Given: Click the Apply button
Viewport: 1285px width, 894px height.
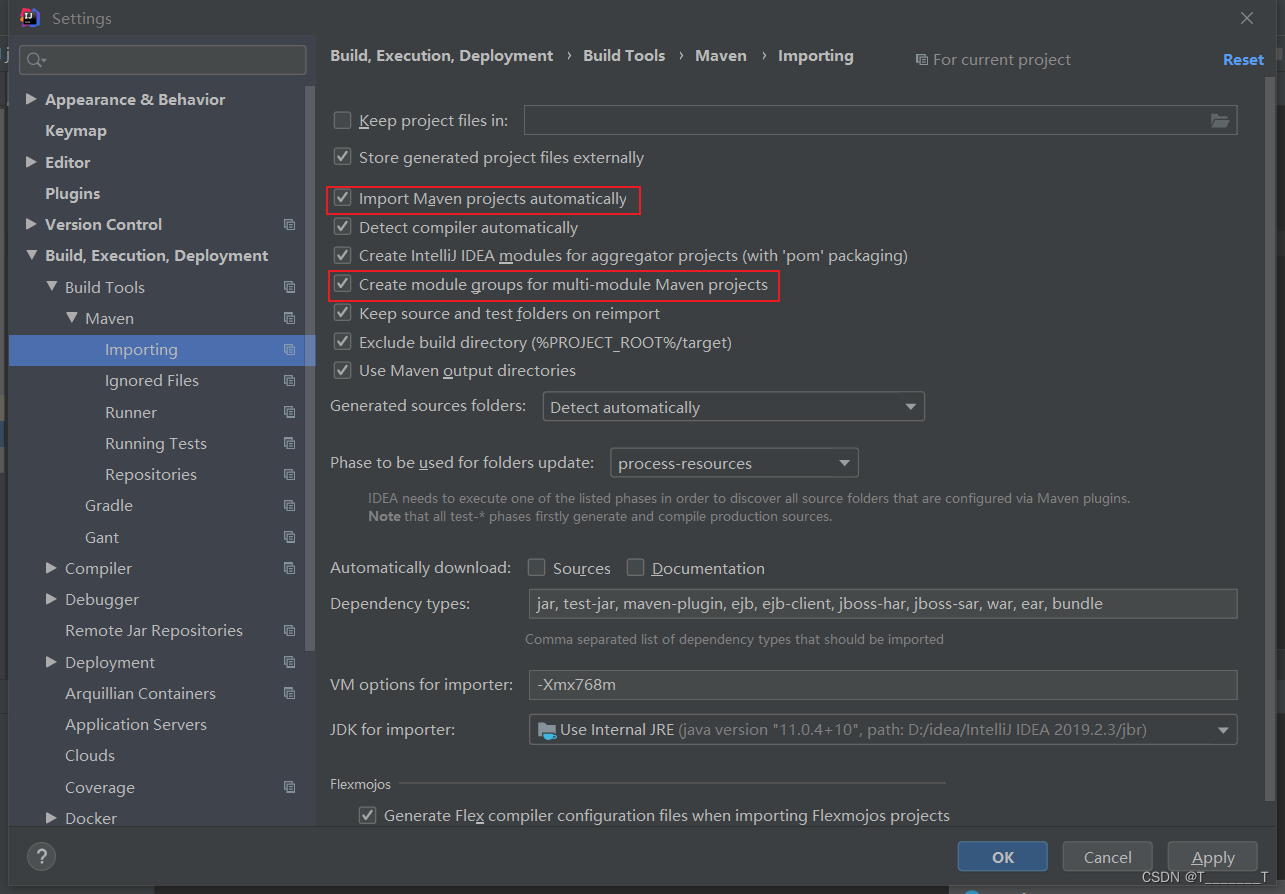Looking at the screenshot, I should (x=1213, y=857).
